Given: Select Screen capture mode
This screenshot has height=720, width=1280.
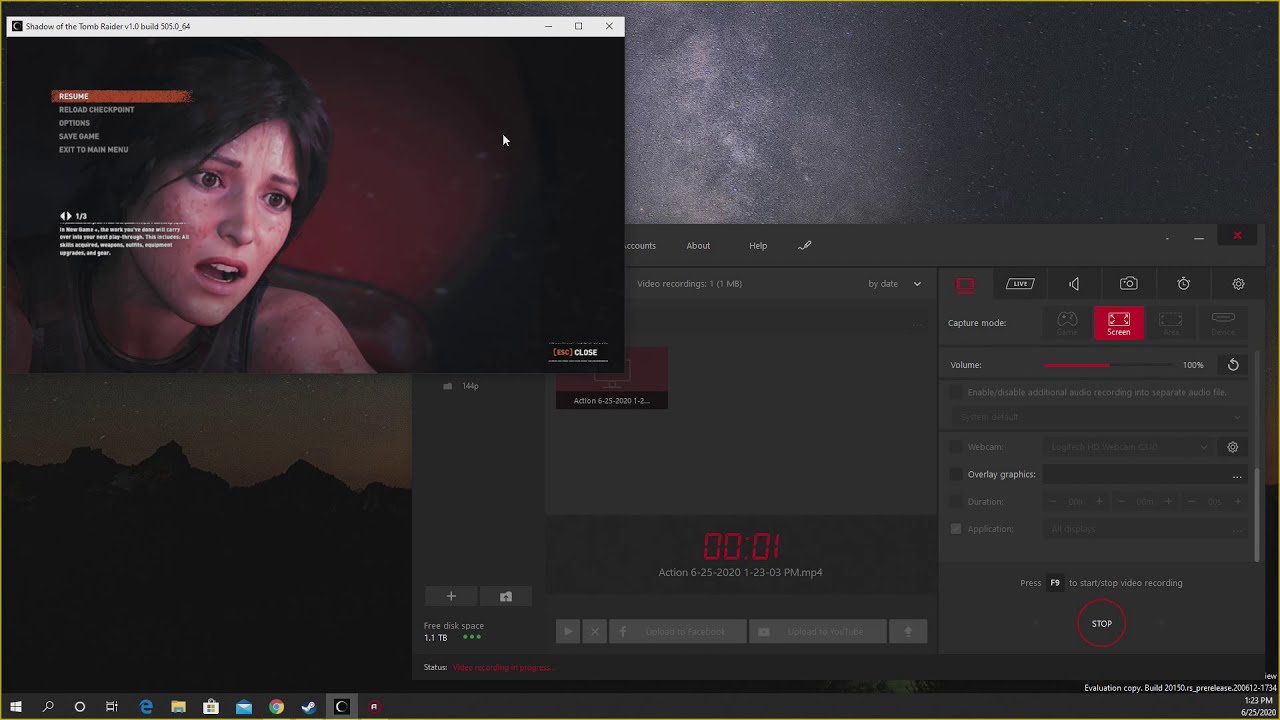Looking at the screenshot, I should click(x=1119, y=323).
